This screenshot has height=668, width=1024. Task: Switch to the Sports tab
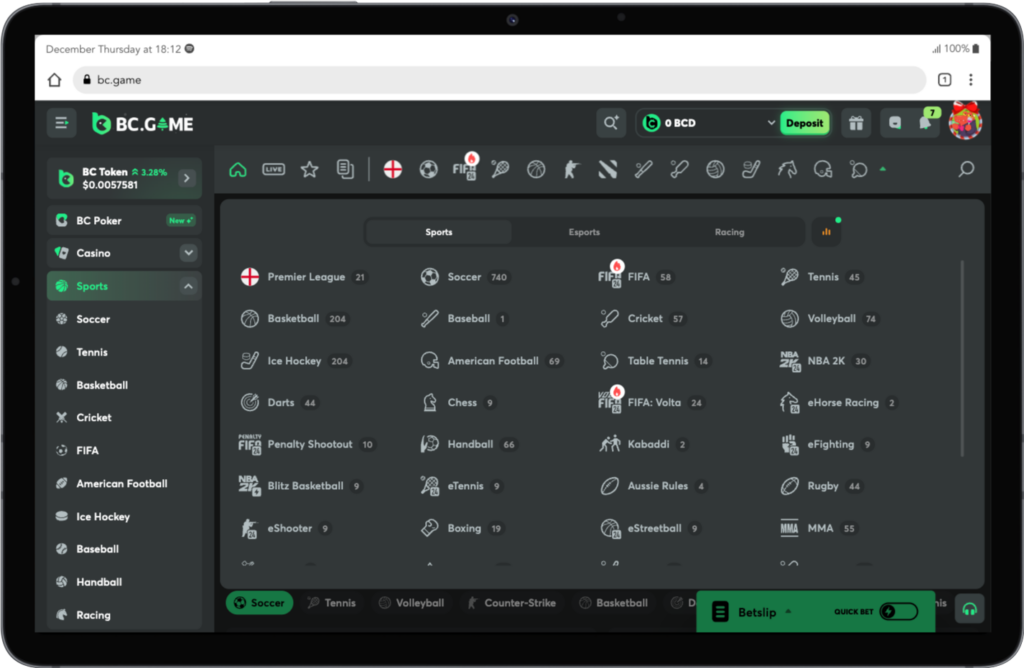point(439,232)
